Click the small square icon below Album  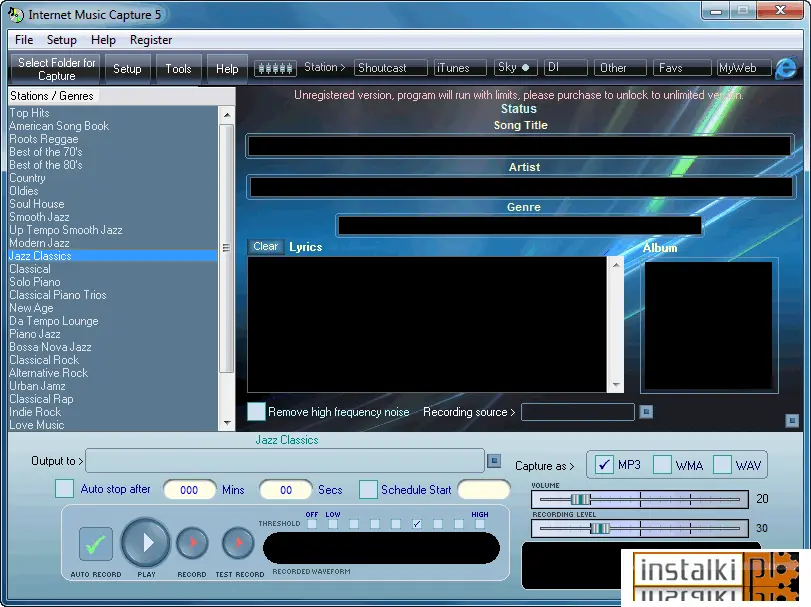[x=792, y=420]
